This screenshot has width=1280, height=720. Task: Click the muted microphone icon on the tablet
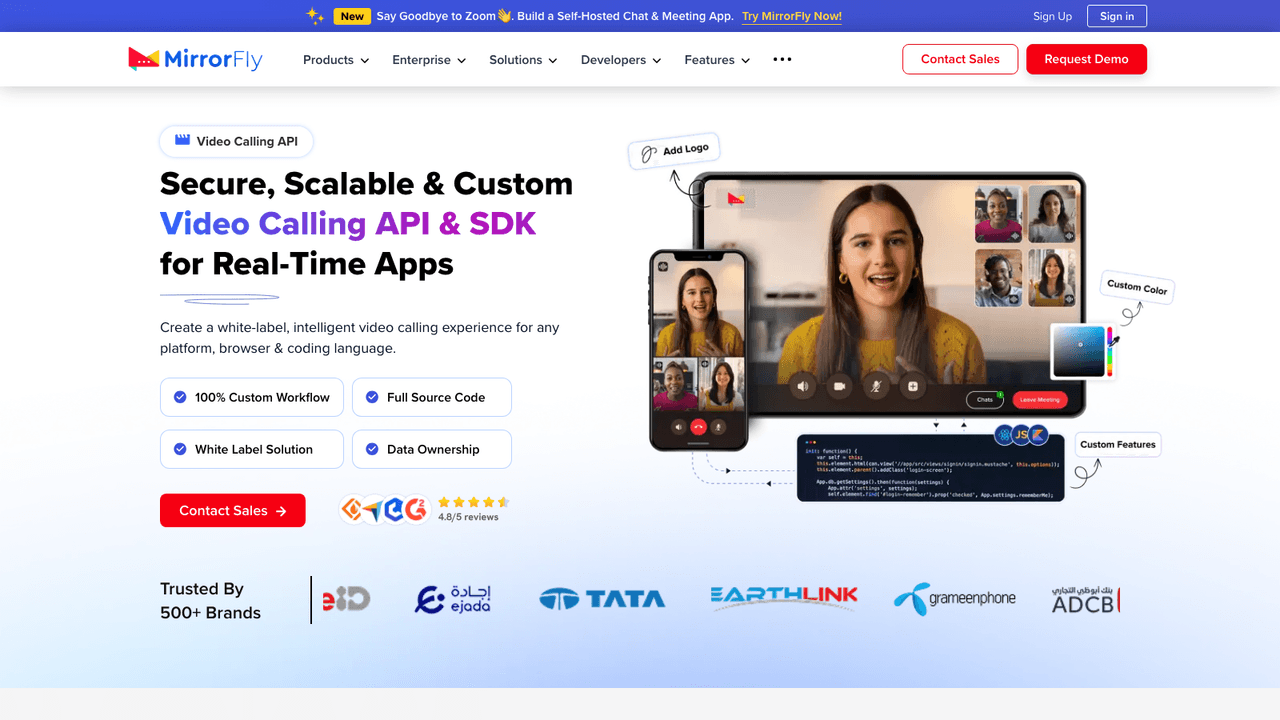(876, 386)
